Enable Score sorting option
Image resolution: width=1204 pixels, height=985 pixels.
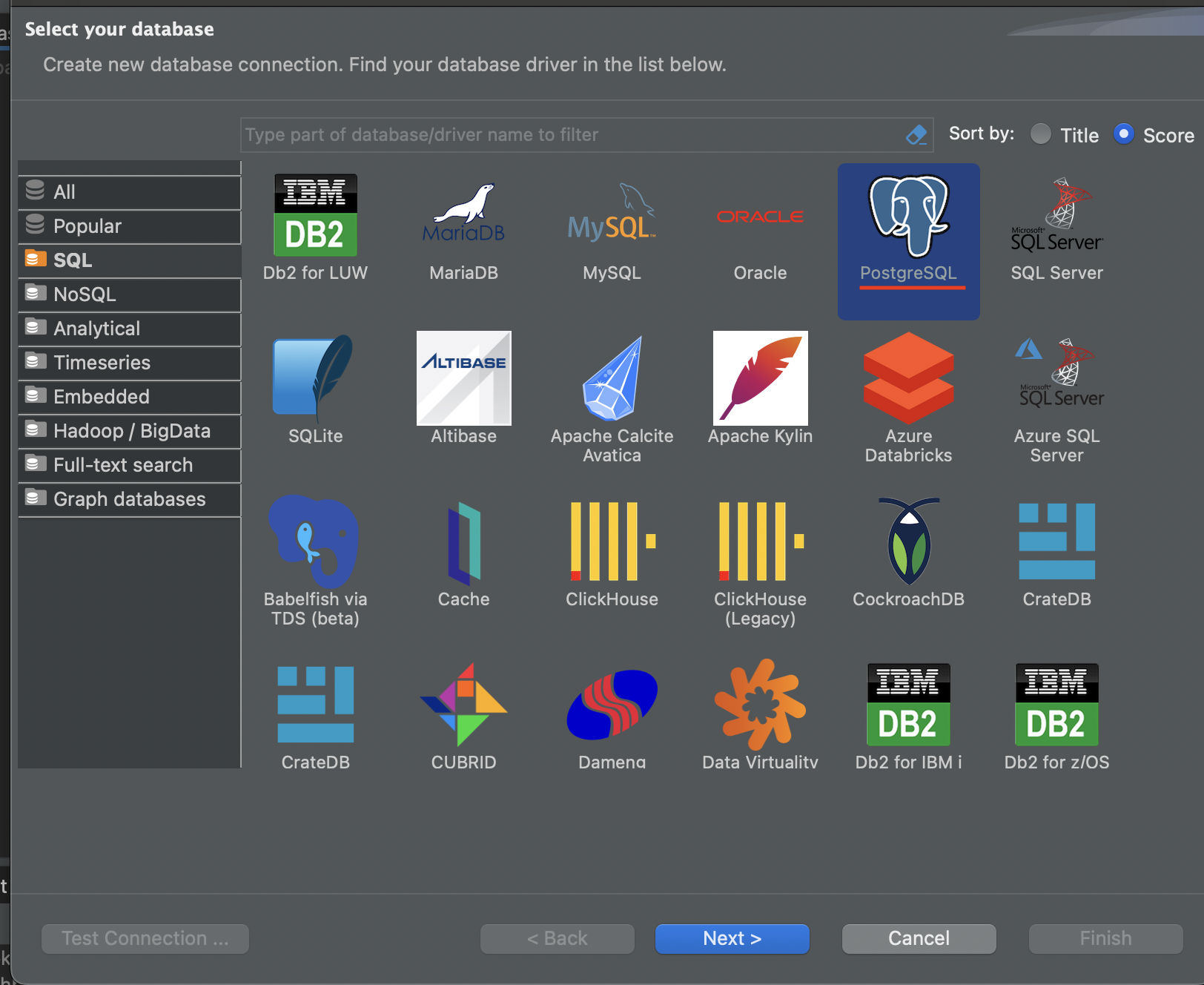click(1124, 134)
